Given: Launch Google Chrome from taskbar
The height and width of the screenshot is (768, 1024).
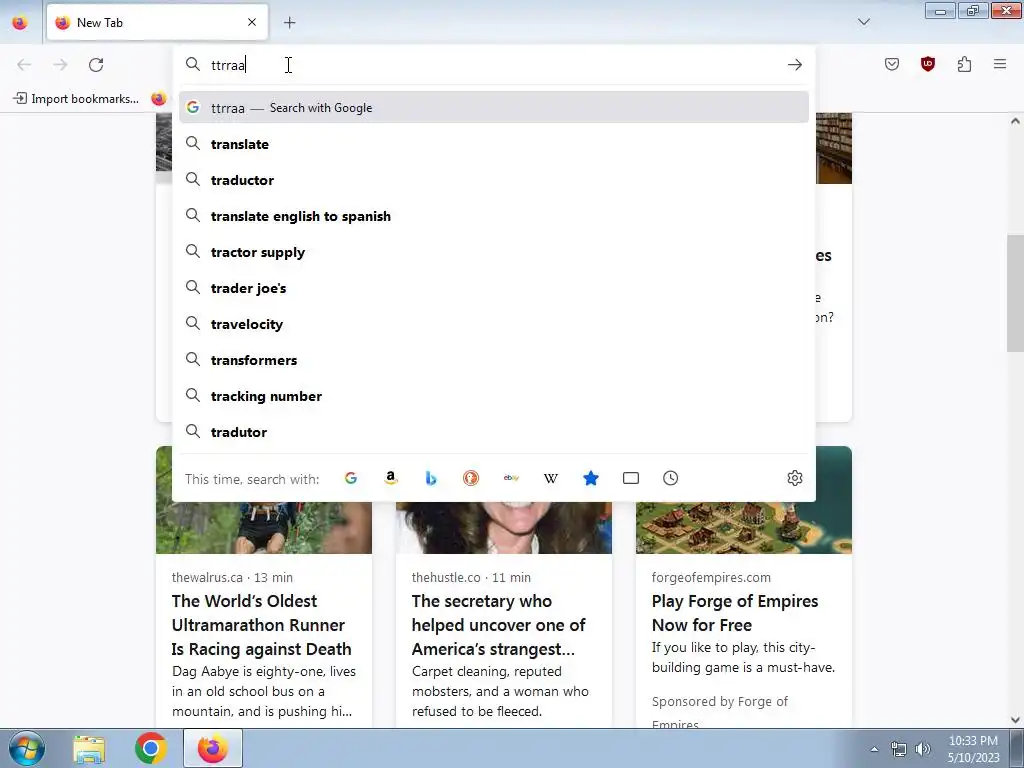Looking at the screenshot, I should tap(151, 748).
